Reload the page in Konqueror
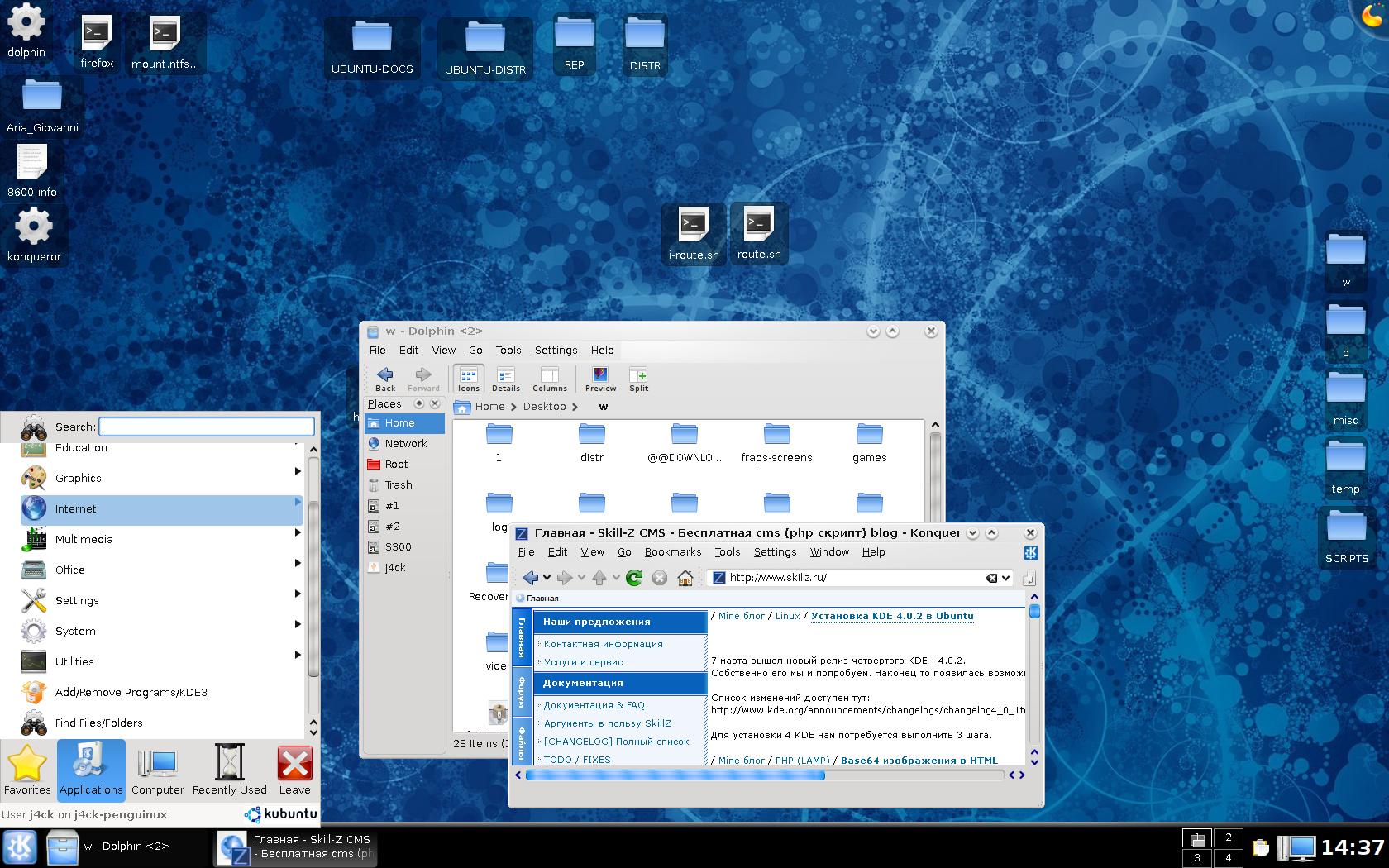Screen dimensions: 1389x868 [634, 578]
